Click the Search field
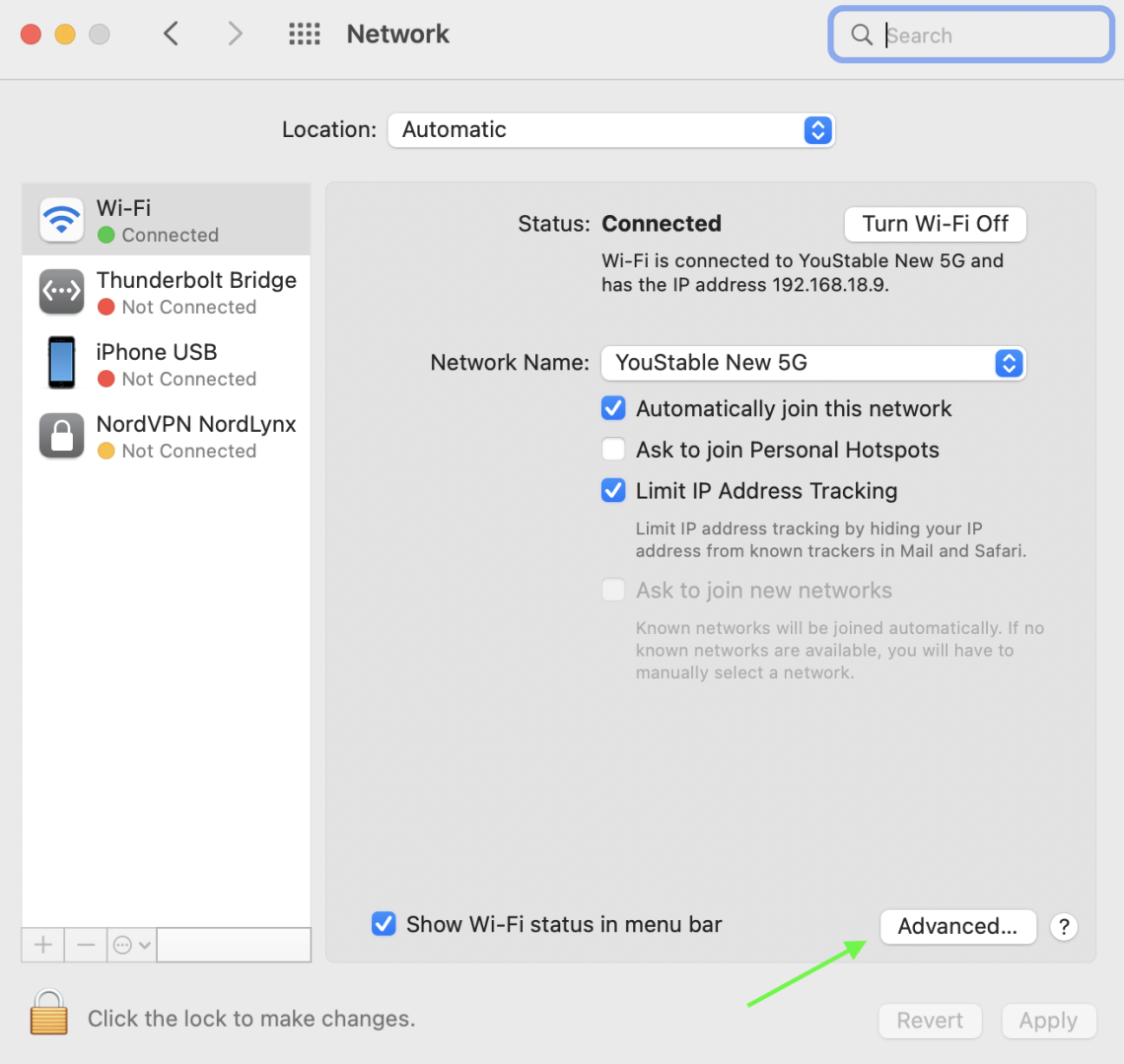This screenshot has width=1124, height=1064. pyautogui.click(x=971, y=35)
